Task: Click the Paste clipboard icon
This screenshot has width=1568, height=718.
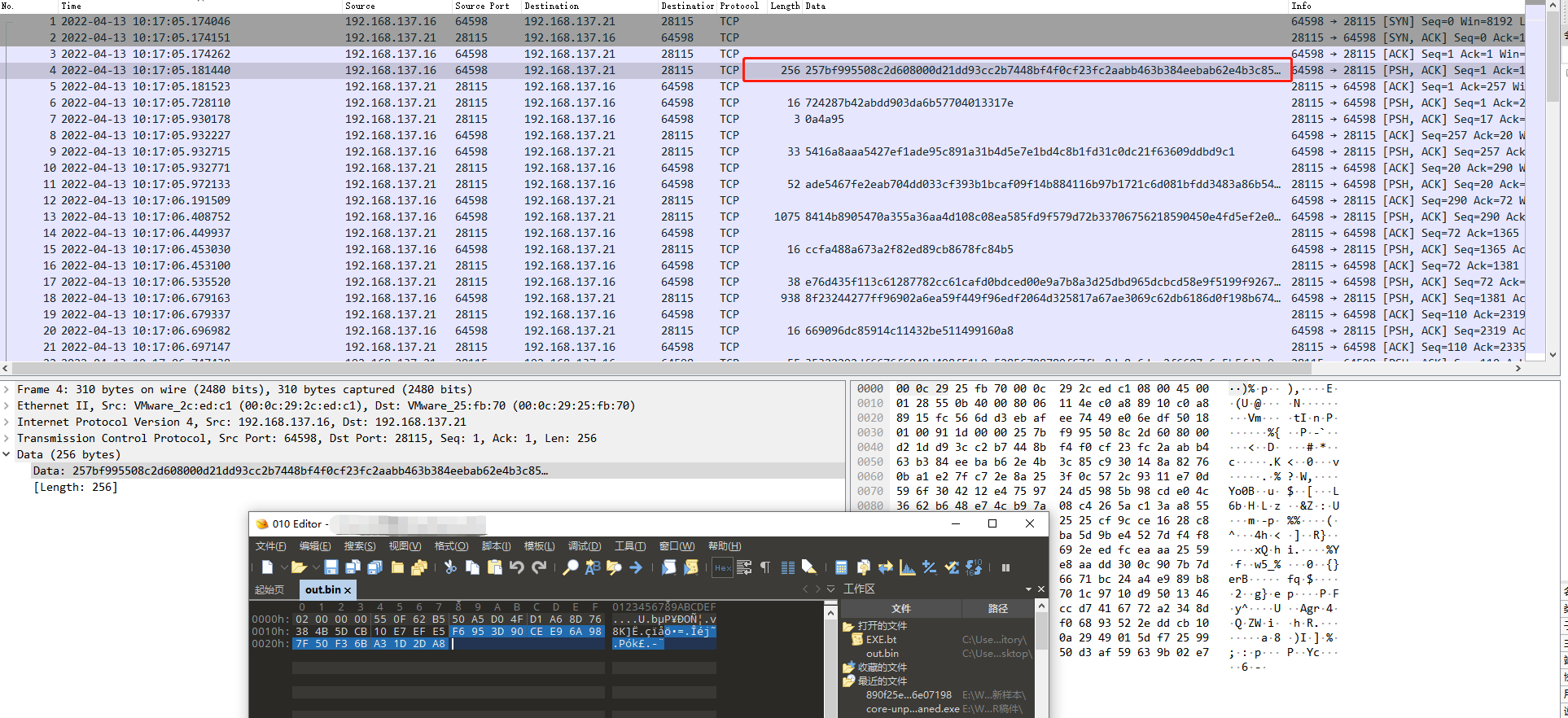Action: 494,567
